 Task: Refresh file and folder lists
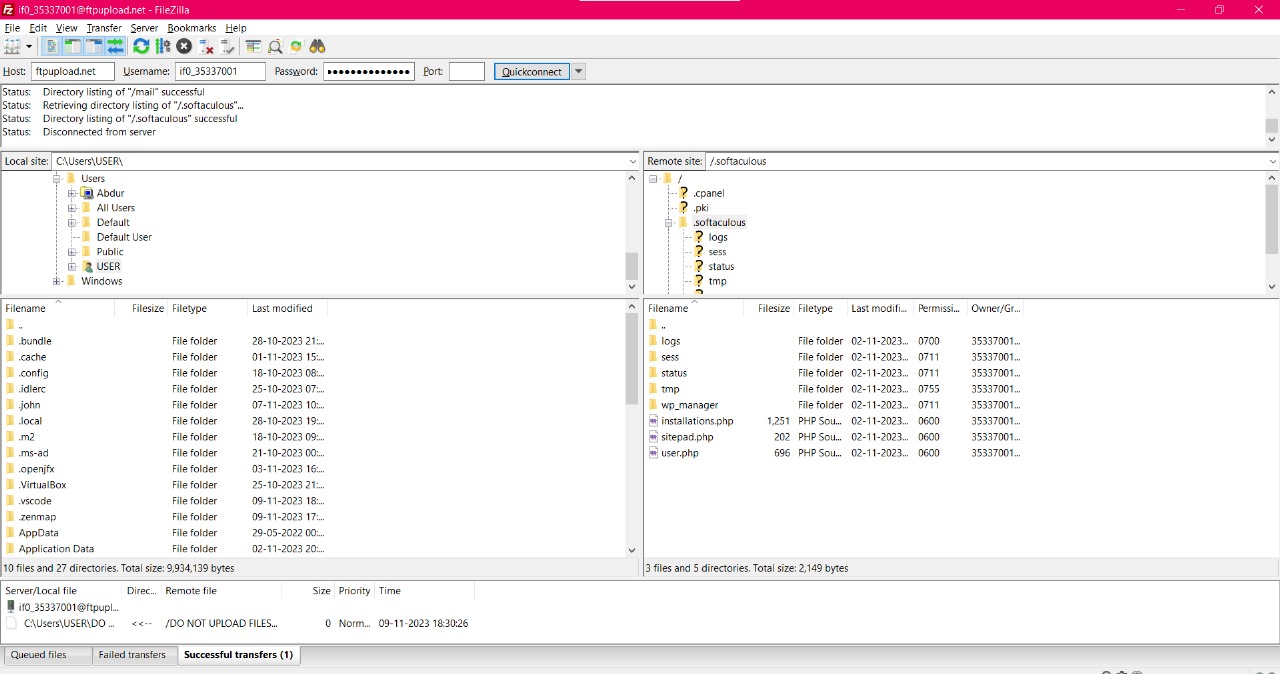click(141, 46)
